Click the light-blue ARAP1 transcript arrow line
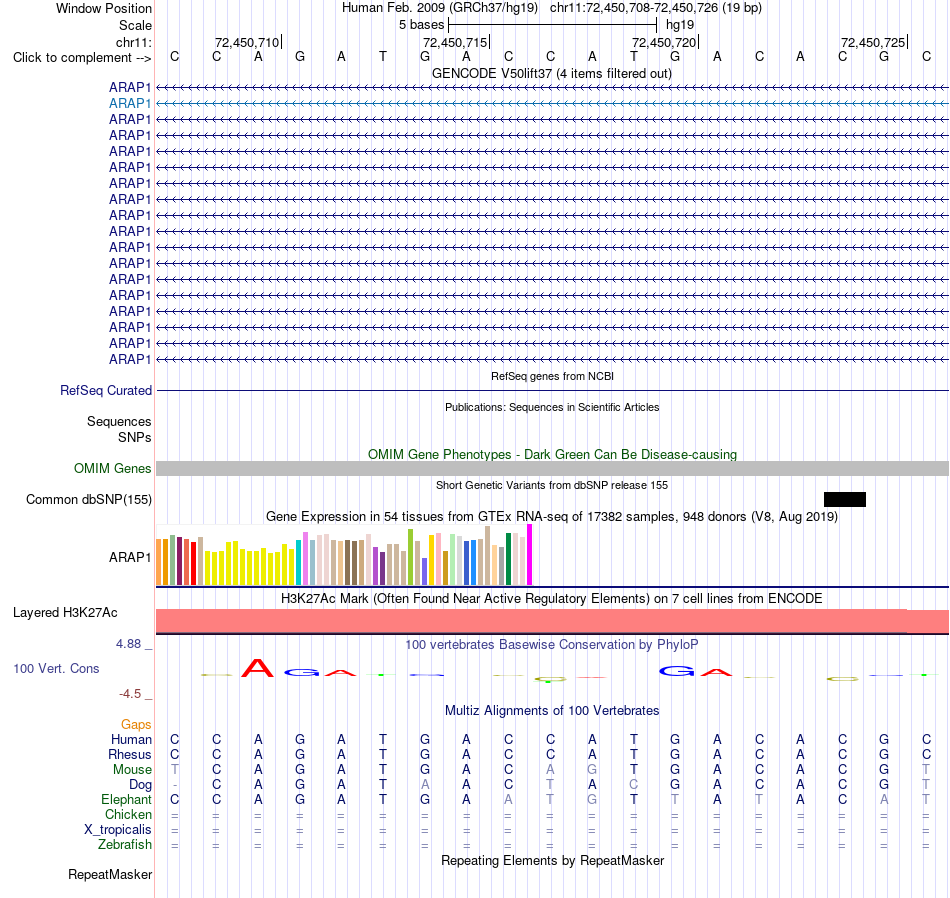950x898 pixels. point(553,104)
